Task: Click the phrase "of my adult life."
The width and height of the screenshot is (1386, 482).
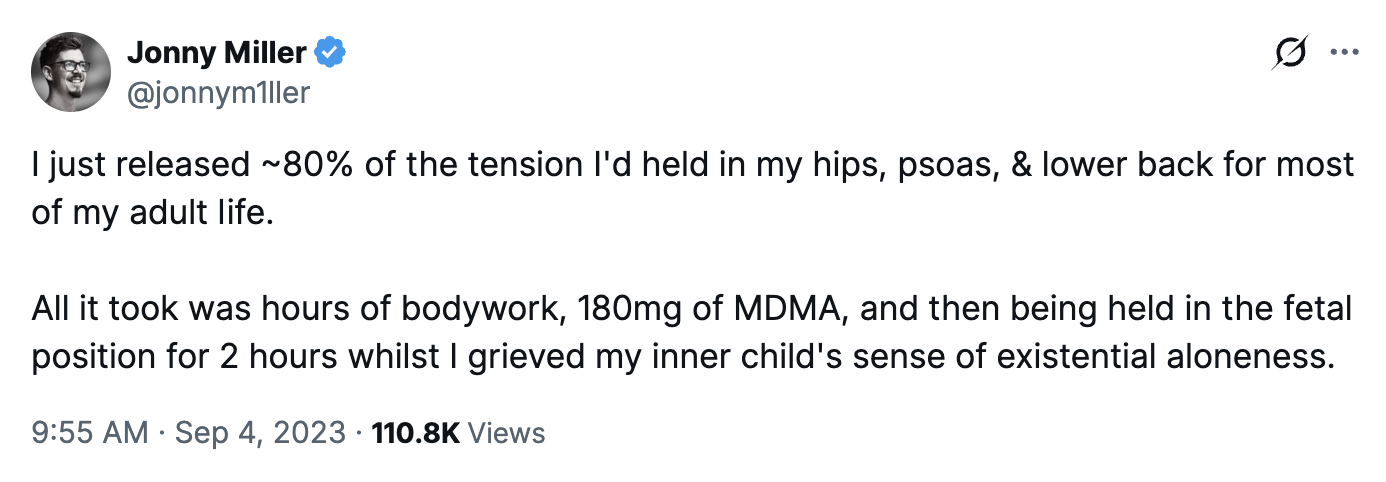Action: [x=151, y=214]
